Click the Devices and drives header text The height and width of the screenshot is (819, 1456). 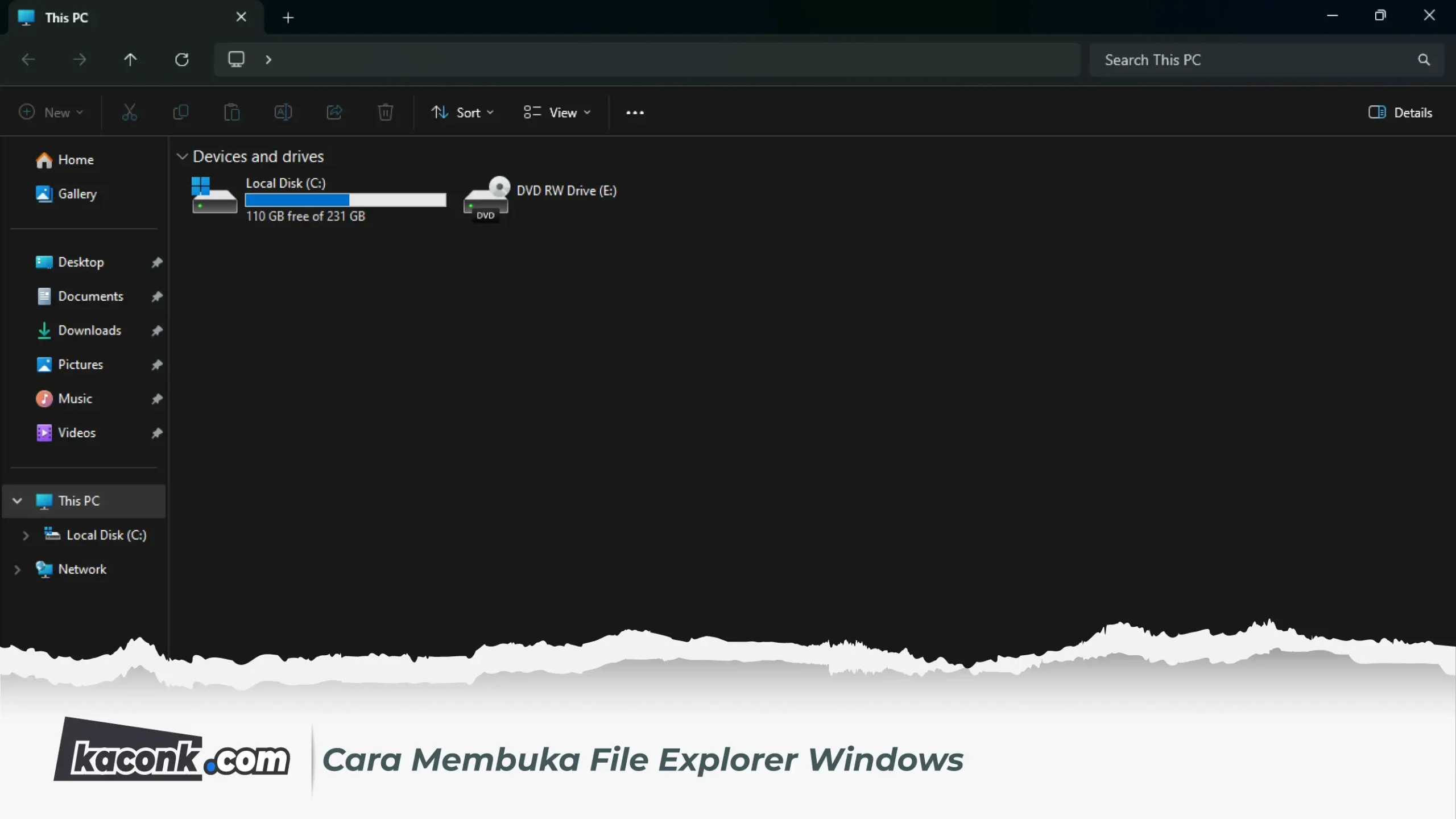point(258,156)
